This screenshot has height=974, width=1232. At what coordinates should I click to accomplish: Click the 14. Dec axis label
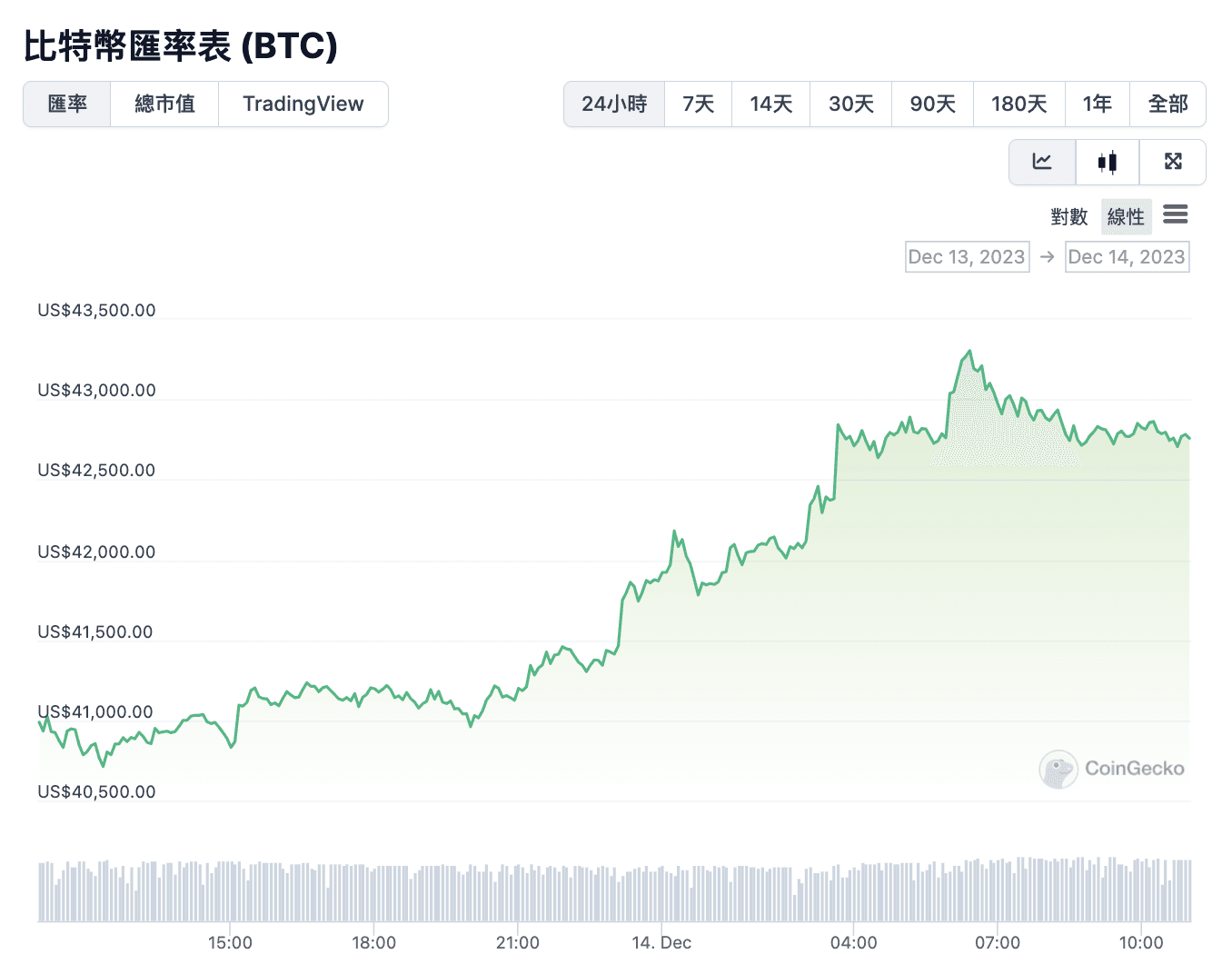(661, 943)
